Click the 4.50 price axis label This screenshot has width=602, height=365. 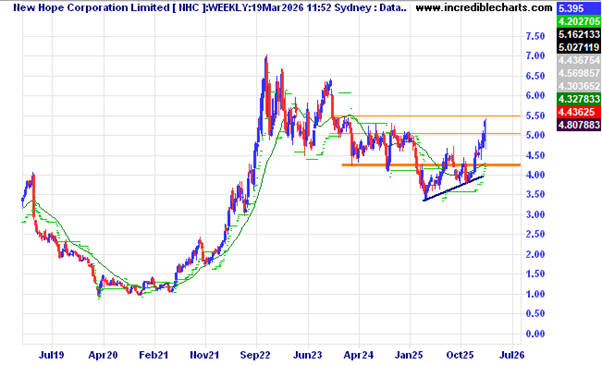click(x=535, y=155)
